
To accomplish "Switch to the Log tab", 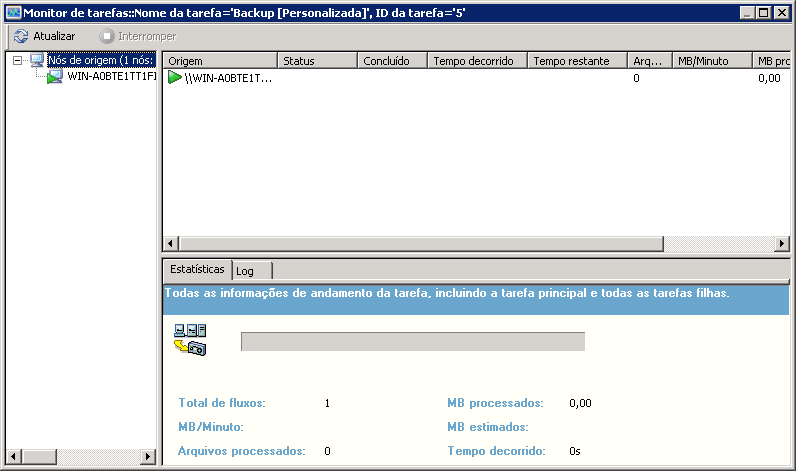I will [252, 271].
